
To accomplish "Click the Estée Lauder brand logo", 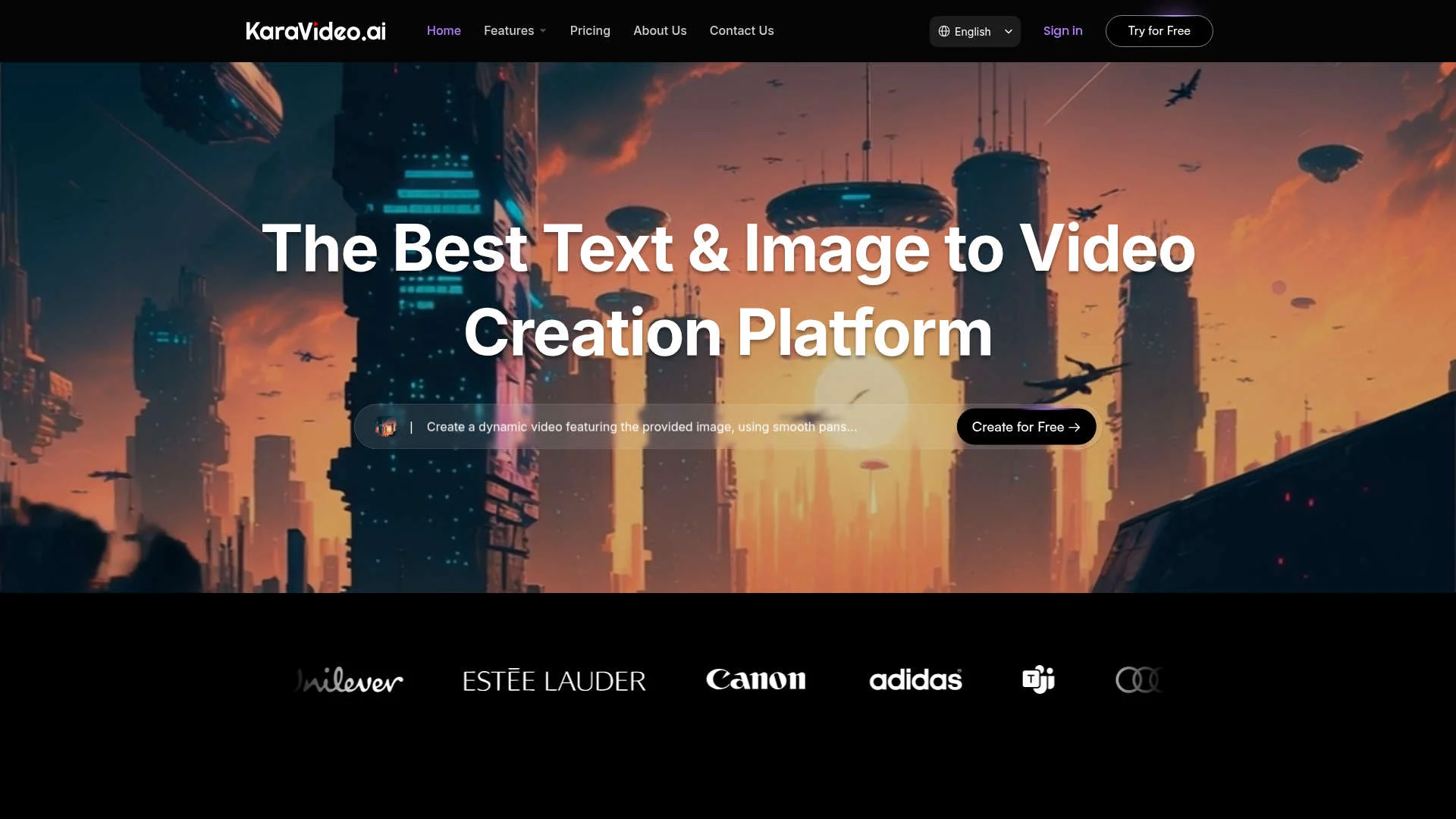I will tap(553, 680).
